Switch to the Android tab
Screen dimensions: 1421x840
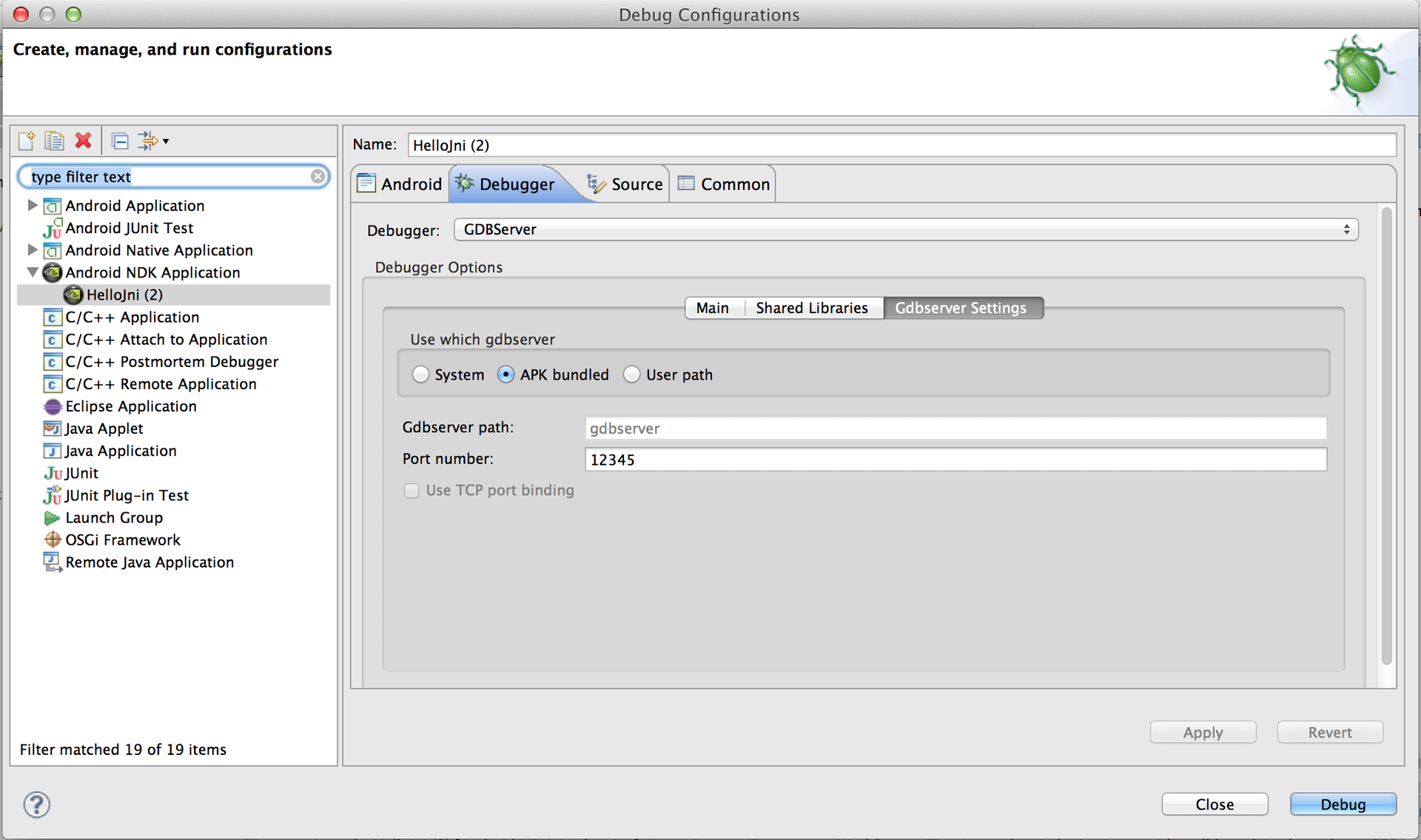click(400, 184)
